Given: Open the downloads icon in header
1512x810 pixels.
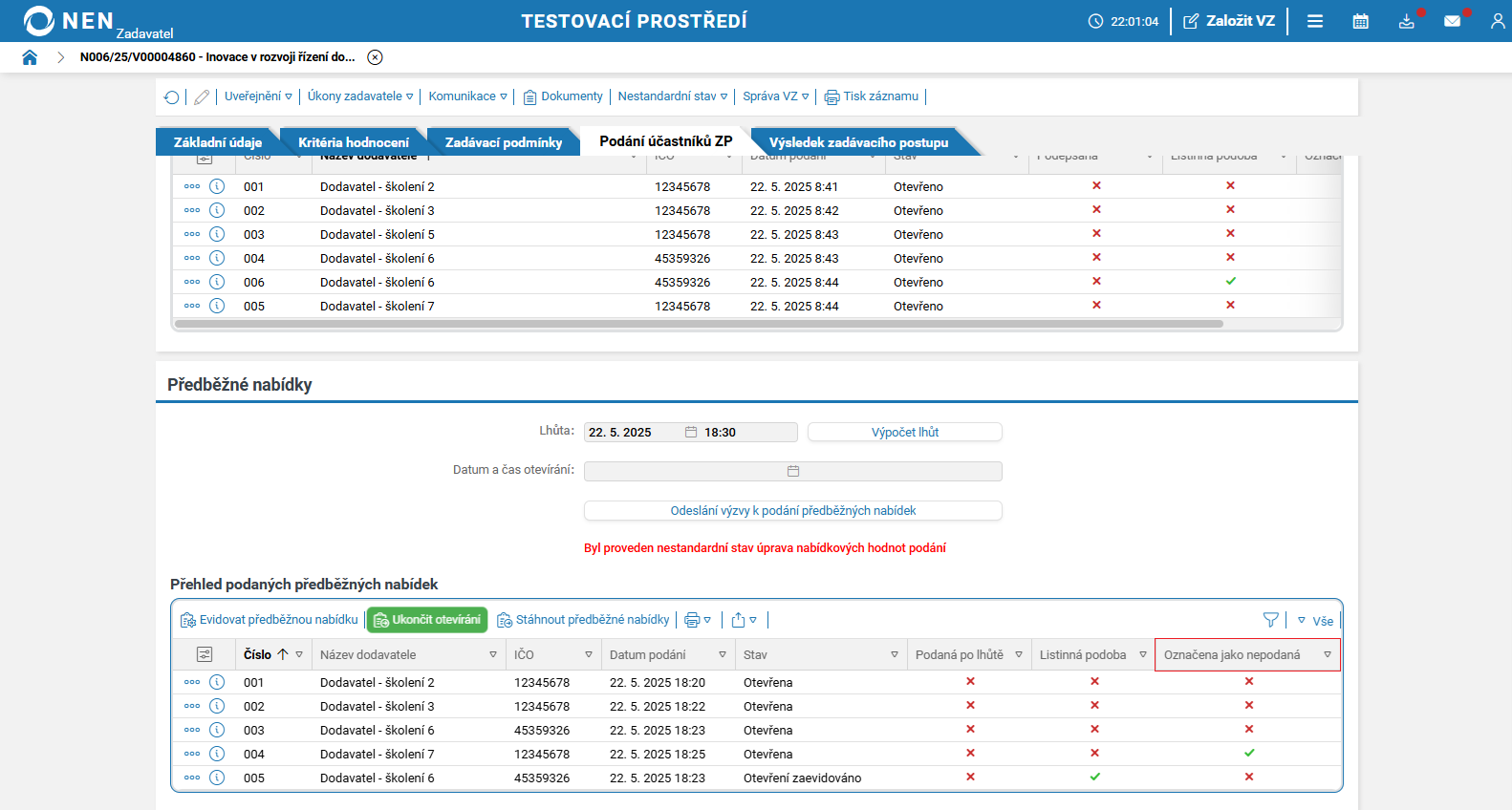Looking at the screenshot, I should [1407, 21].
